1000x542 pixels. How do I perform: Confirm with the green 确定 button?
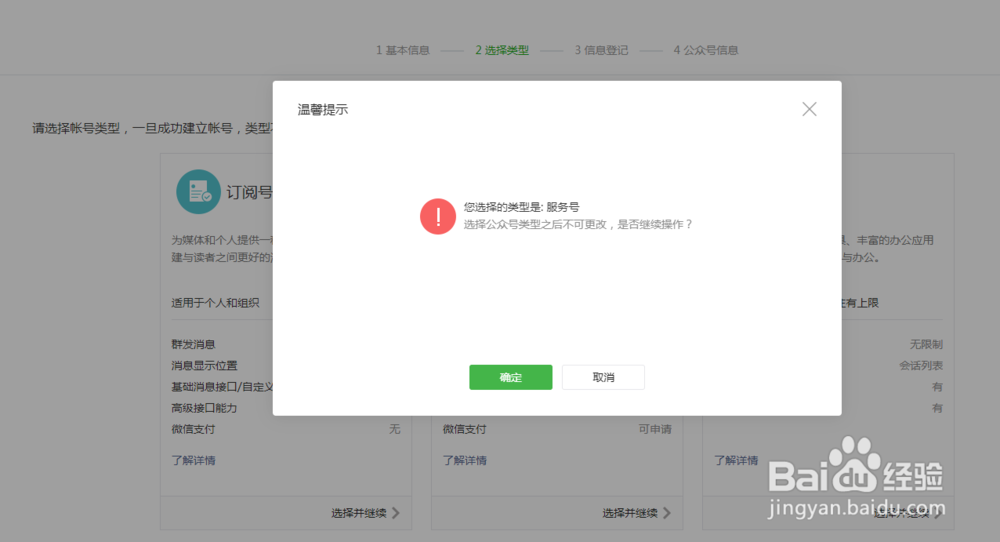pos(510,377)
